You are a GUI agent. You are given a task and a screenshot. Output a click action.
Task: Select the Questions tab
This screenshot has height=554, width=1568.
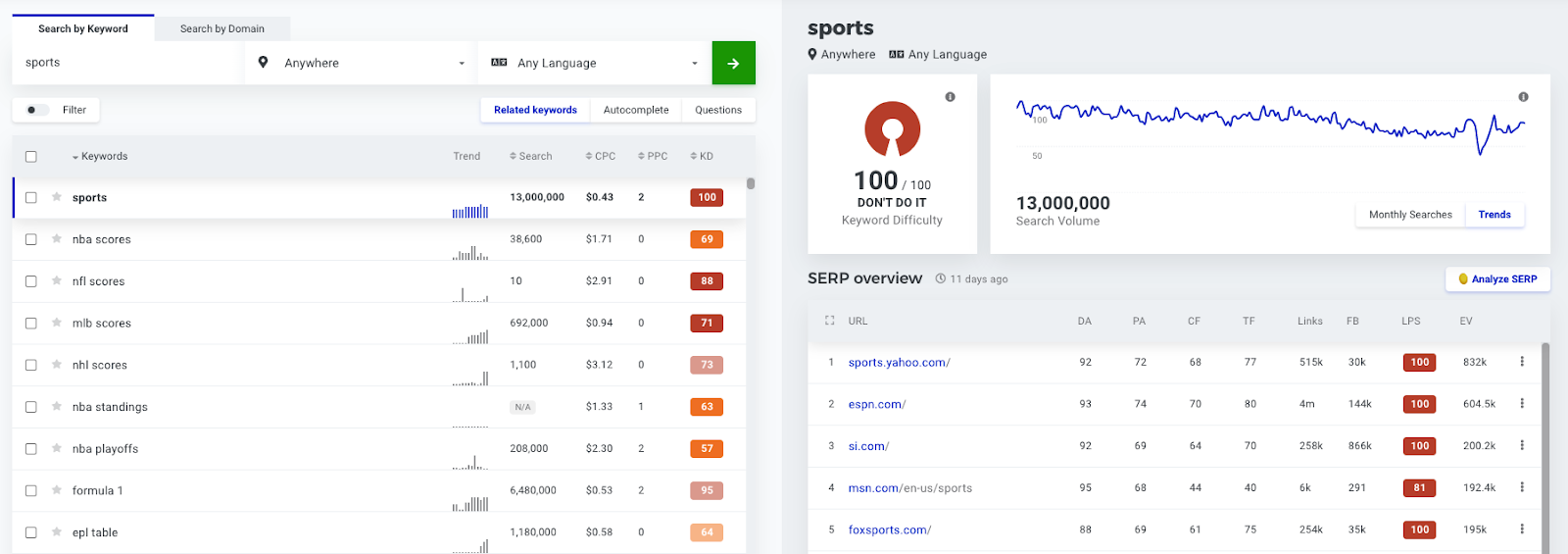(718, 110)
